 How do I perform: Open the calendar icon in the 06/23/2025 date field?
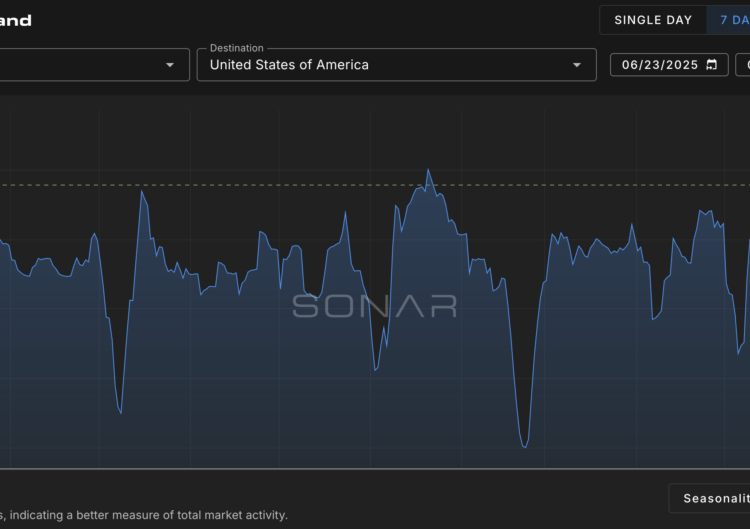point(712,65)
